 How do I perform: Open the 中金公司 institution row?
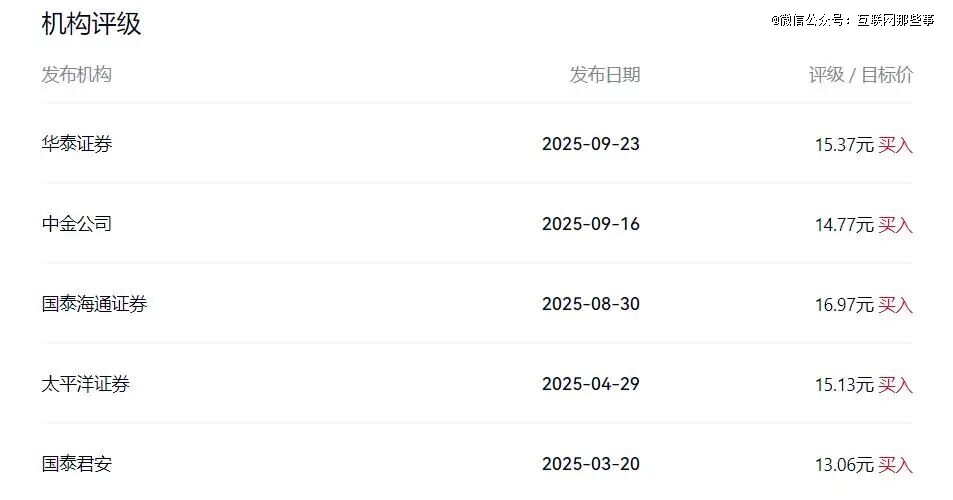pyautogui.click(x=77, y=224)
